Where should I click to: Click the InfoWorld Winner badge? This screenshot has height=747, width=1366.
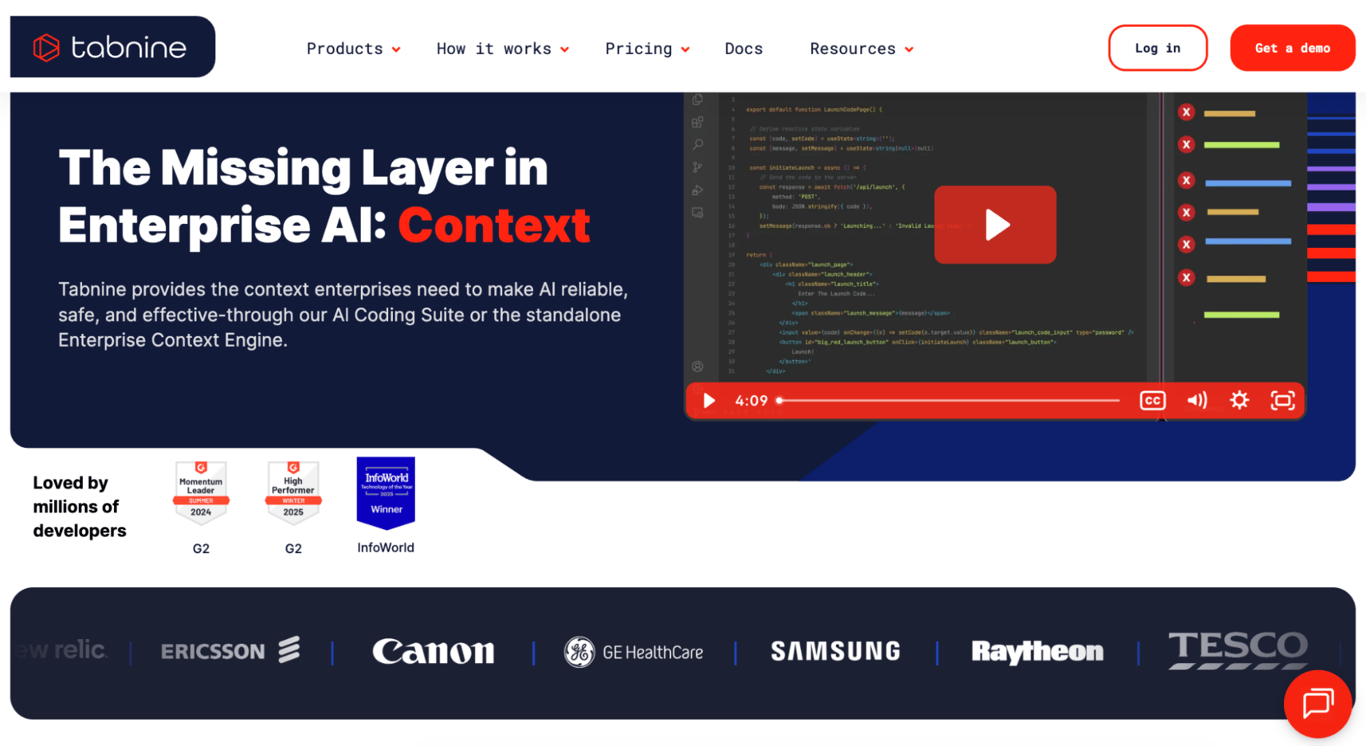[x=386, y=493]
